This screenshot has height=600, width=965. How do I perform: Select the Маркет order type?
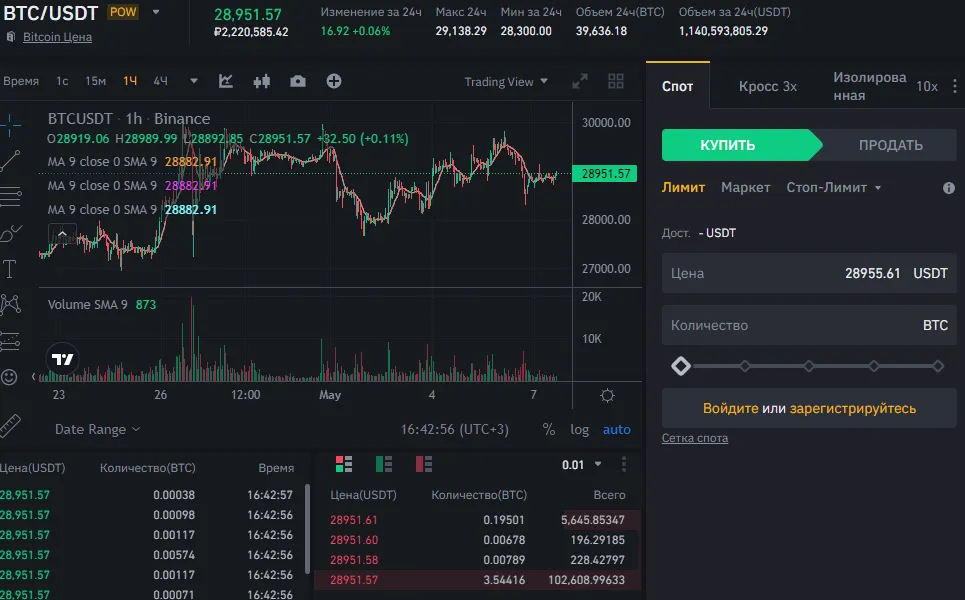click(745, 188)
